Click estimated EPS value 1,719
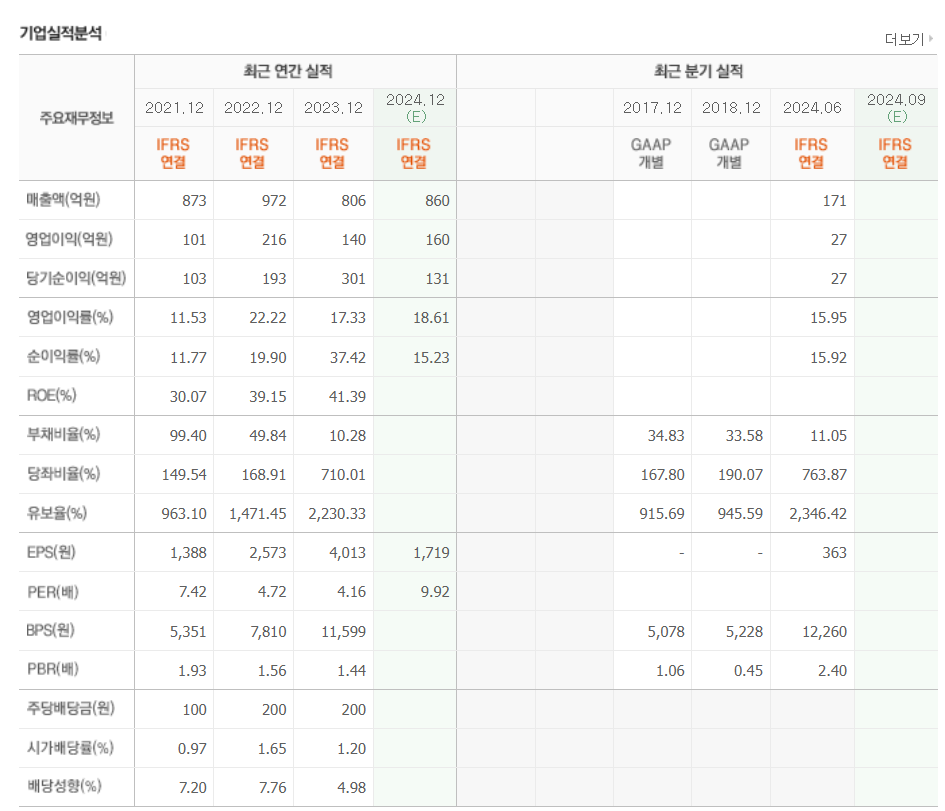 point(431,553)
